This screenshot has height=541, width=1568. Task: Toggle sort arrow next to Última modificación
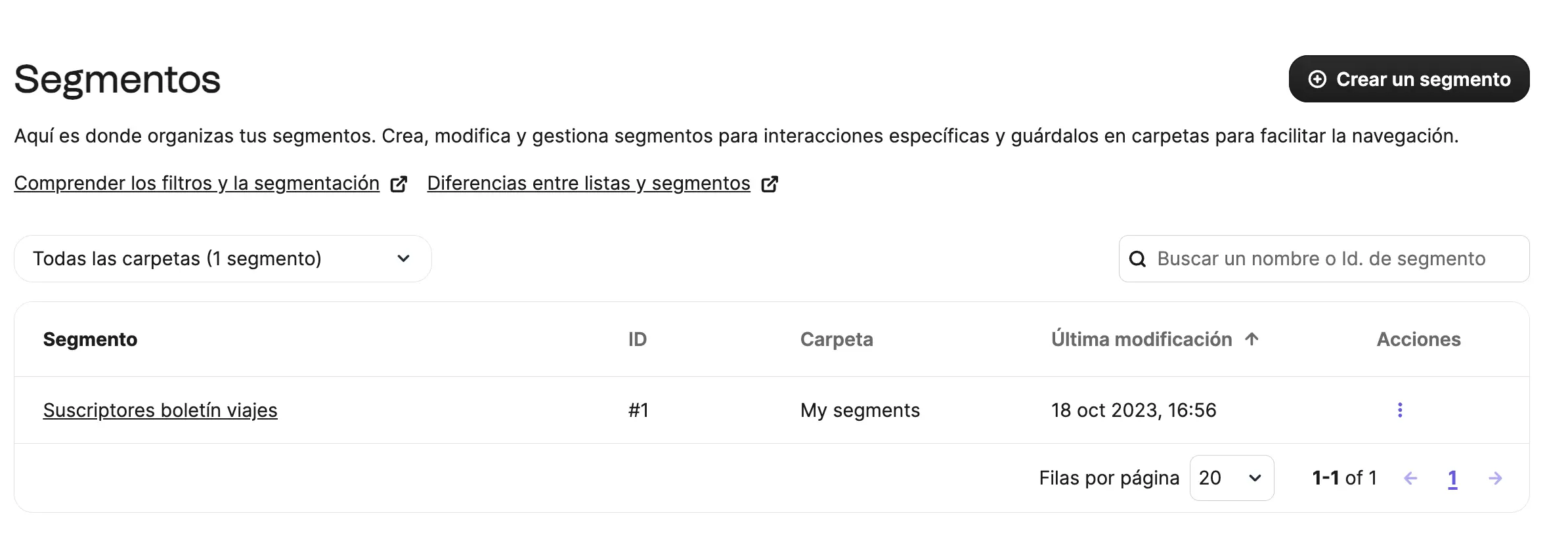(1252, 339)
